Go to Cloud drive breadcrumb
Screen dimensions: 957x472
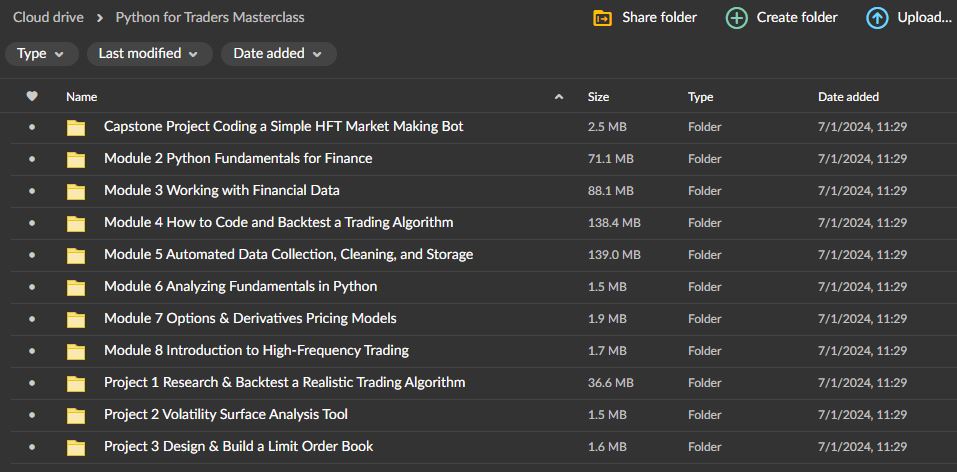click(x=48, y=18)
